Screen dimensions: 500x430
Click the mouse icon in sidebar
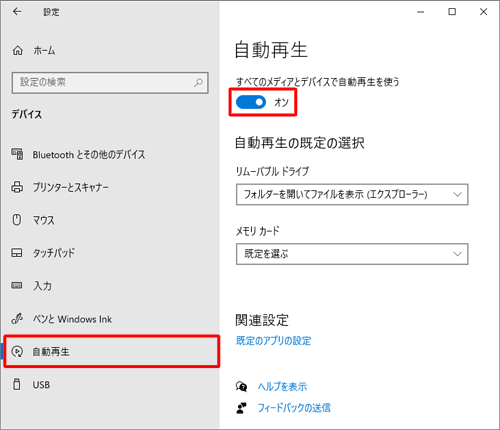click(17, 220)
